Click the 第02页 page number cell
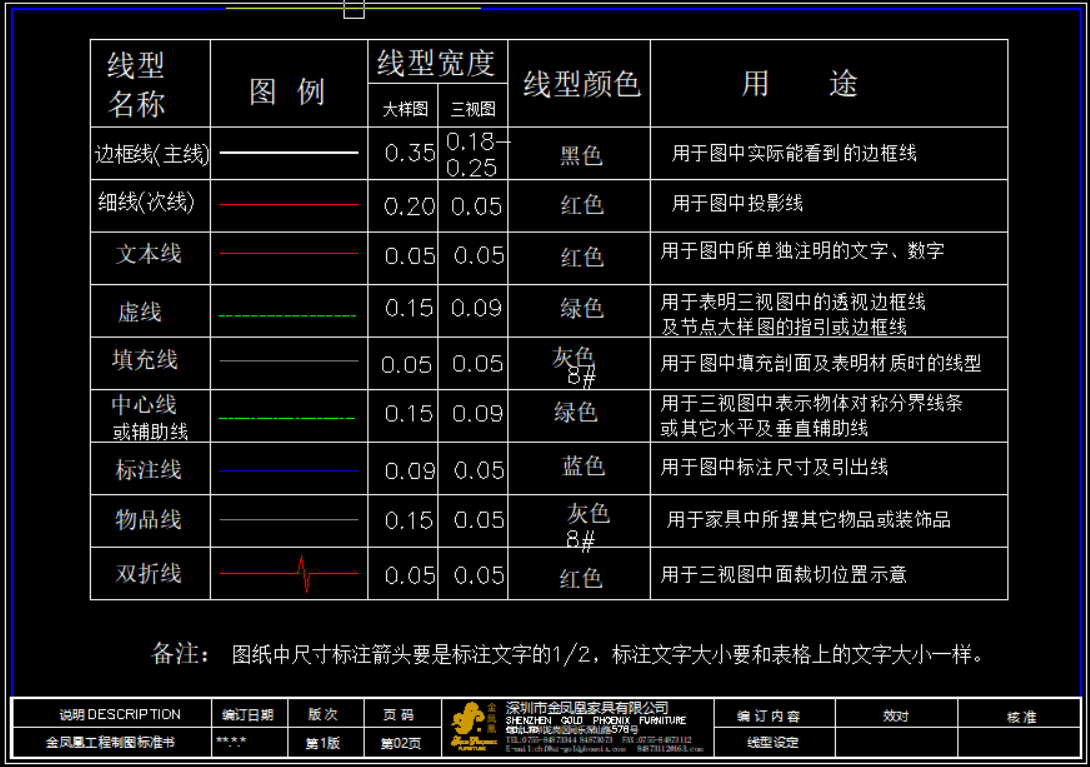Viewport: 1090px width, 767px height. [400, 743]
